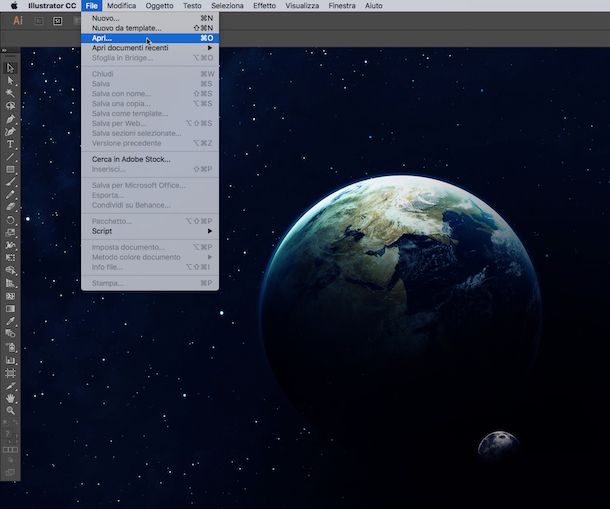Select the Free Transform tool
This screenshot has width=610, height=509.
tap(10, 258)
